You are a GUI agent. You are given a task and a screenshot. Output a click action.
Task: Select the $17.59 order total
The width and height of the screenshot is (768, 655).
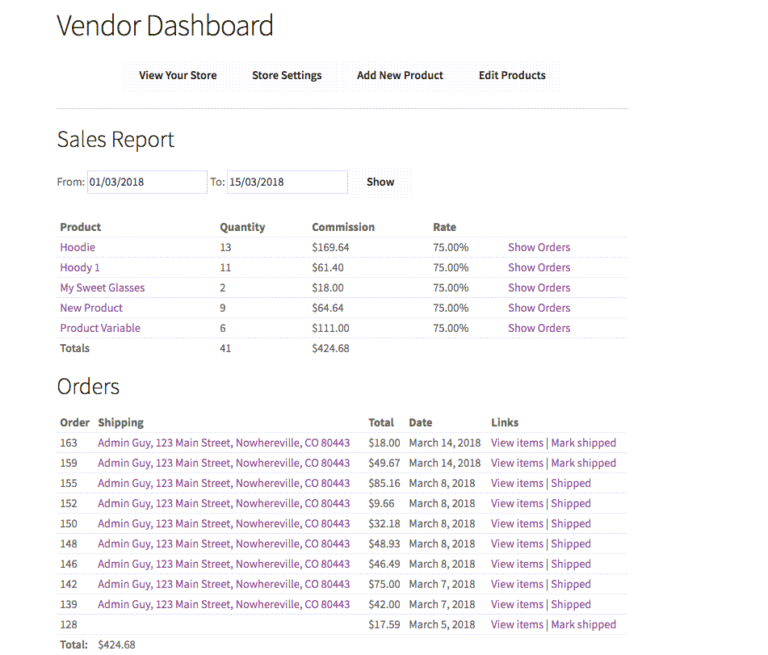click(384, 625)
